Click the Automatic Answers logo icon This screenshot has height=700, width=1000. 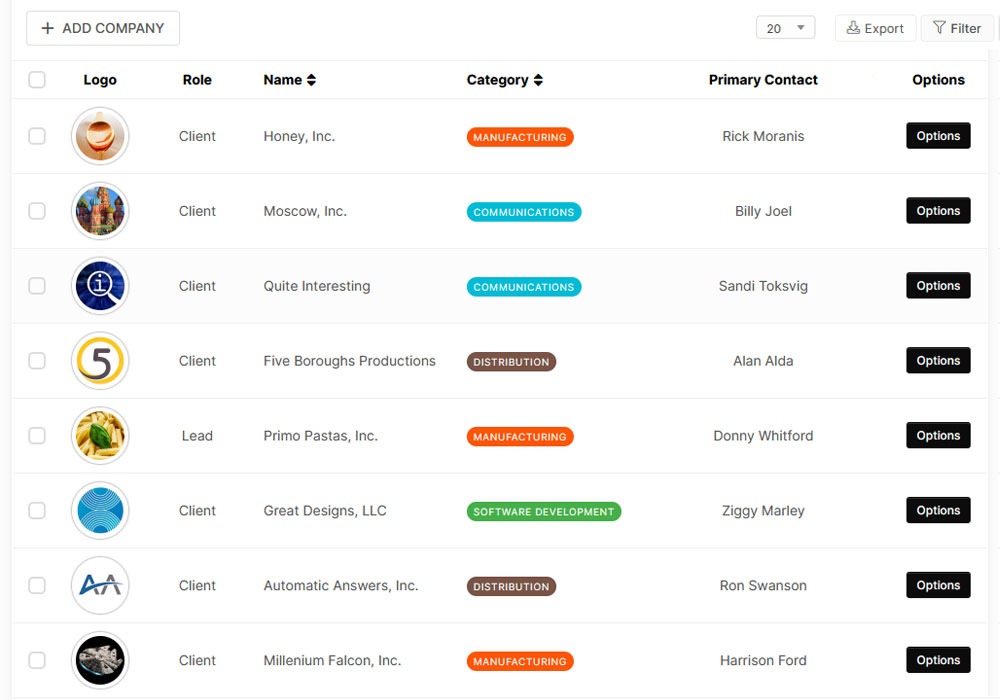point(100,586)
